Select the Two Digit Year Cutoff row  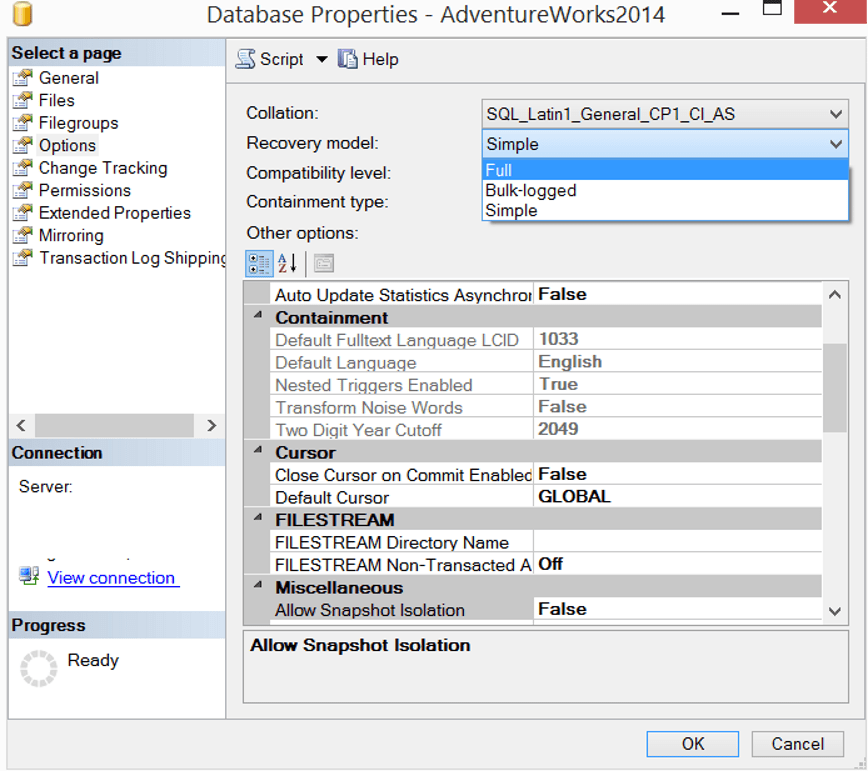tap(546, 430)
